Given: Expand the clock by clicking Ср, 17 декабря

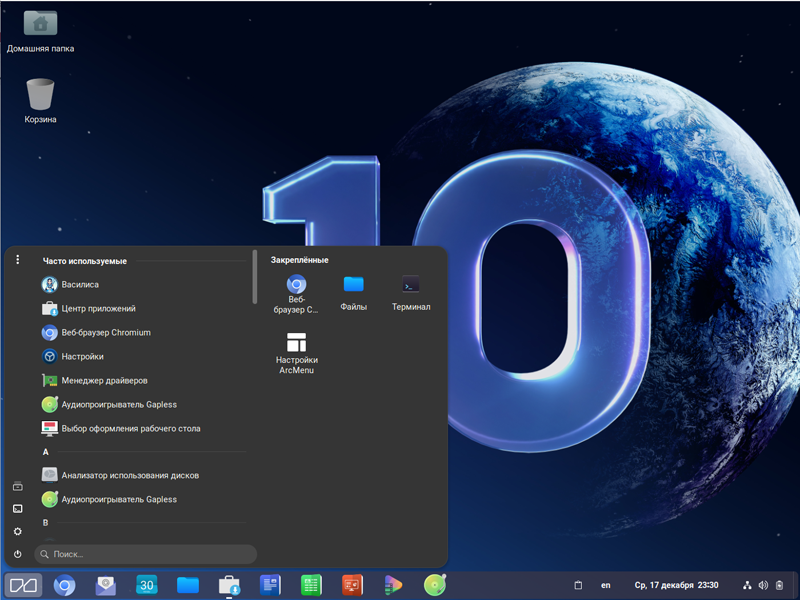Looking at the screenshot, I should click(x=665, y=584).
